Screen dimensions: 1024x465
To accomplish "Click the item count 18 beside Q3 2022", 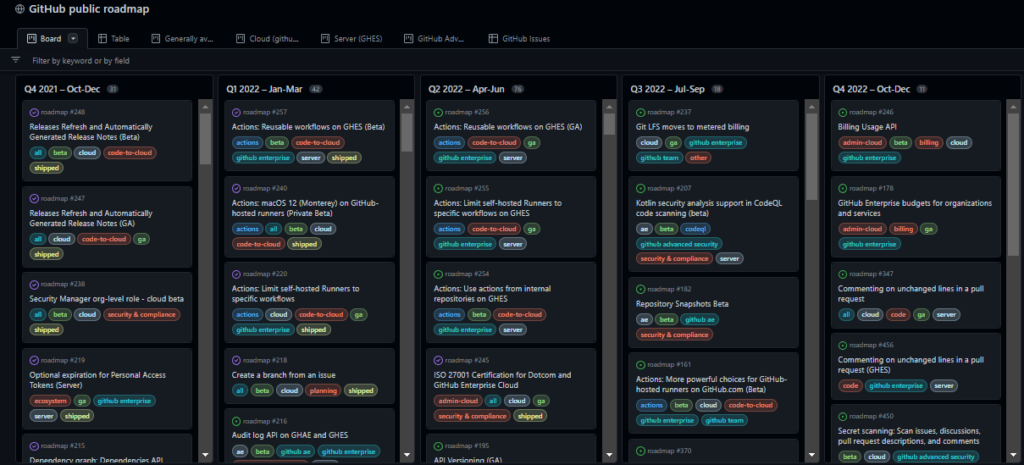I will click(x=717, y=89).
